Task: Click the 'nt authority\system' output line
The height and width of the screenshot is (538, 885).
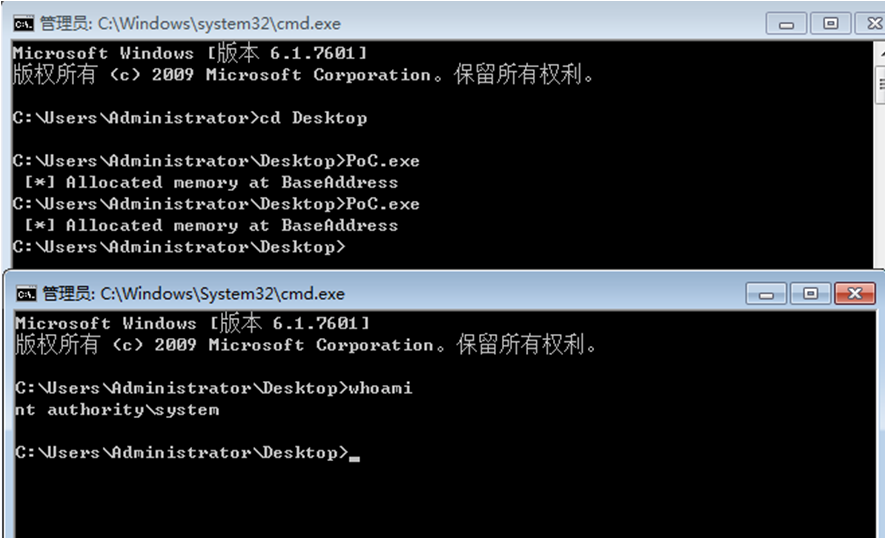Action: tap(117, 410)
